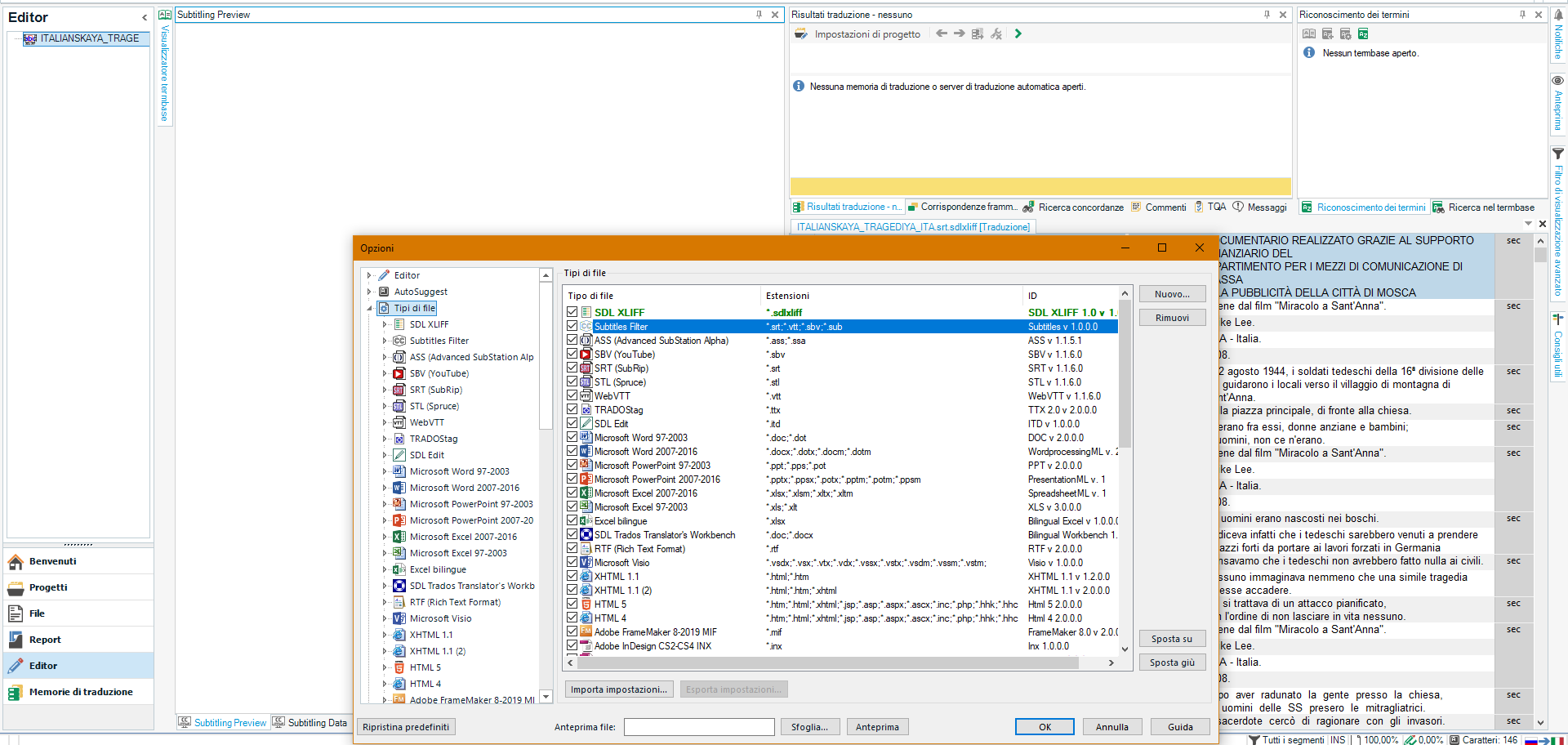
Task: Expand the SDL Edit tree node
Action: point(385,455)
